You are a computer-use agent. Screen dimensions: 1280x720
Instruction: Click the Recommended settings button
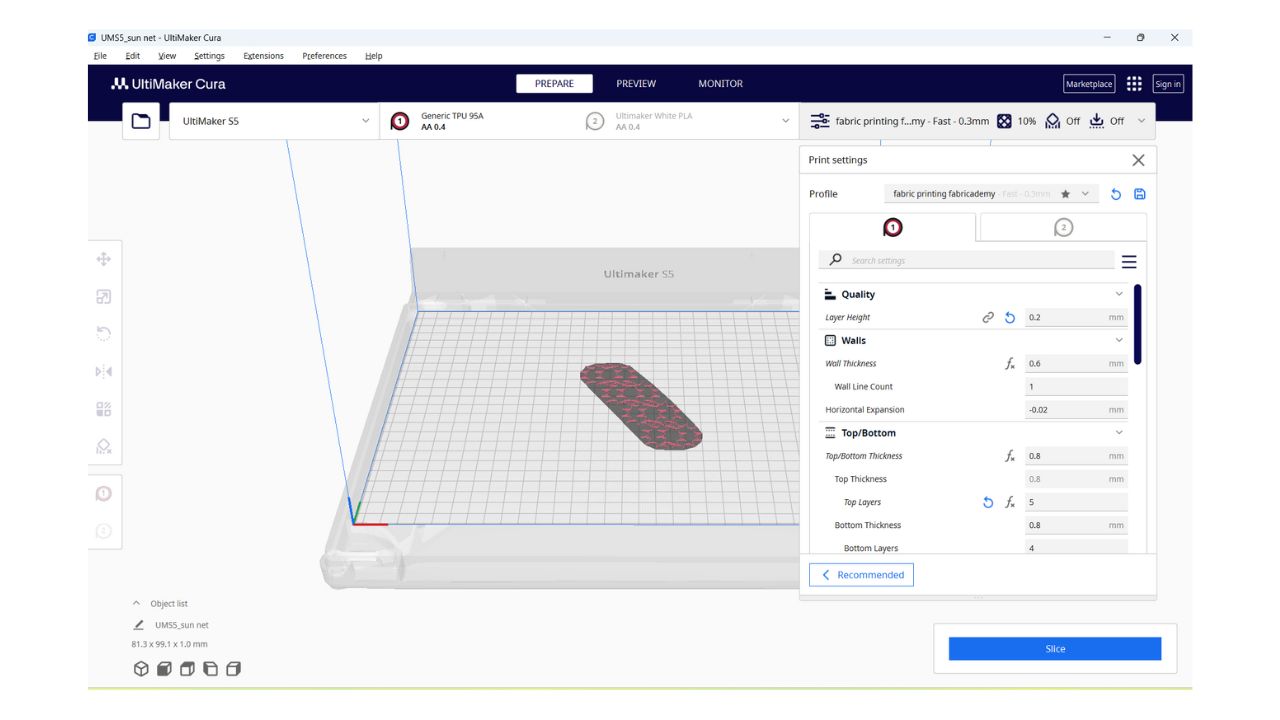pyautogui.click(x=861, y=575)
